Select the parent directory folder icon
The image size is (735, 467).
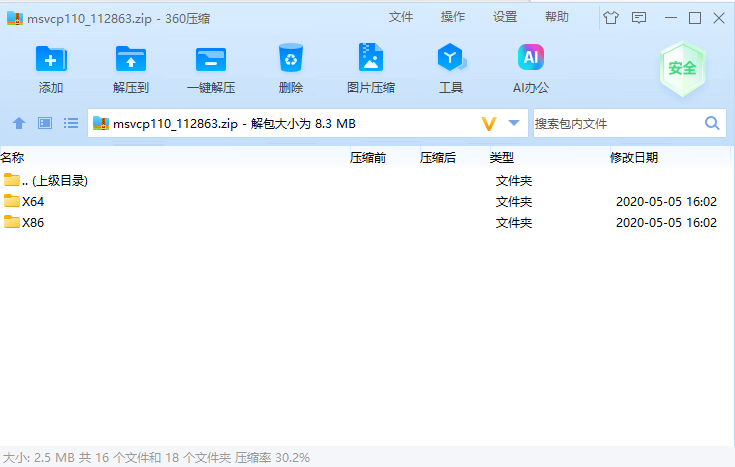(x=12, y=180)
